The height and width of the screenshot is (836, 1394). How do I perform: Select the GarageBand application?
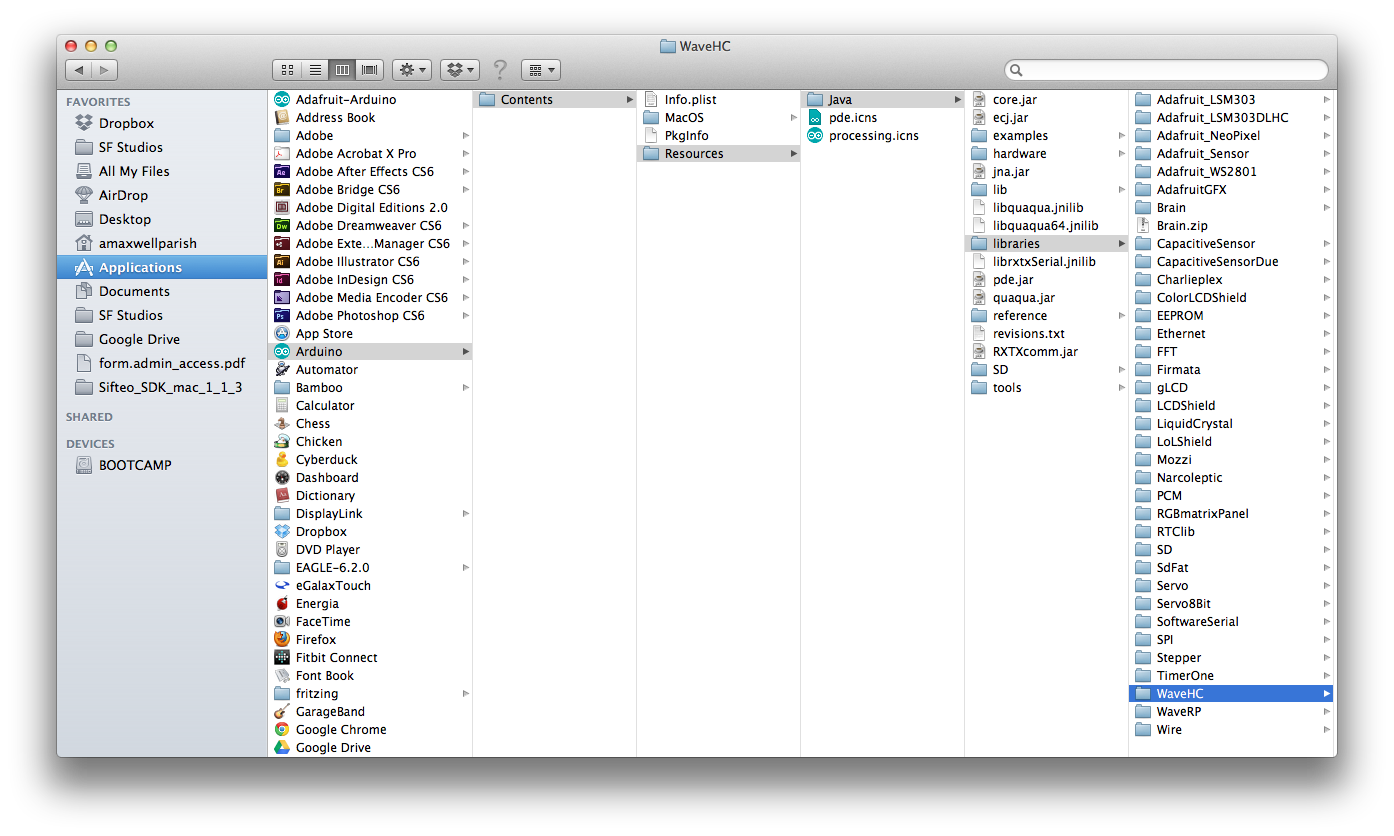tap(370, 711)
